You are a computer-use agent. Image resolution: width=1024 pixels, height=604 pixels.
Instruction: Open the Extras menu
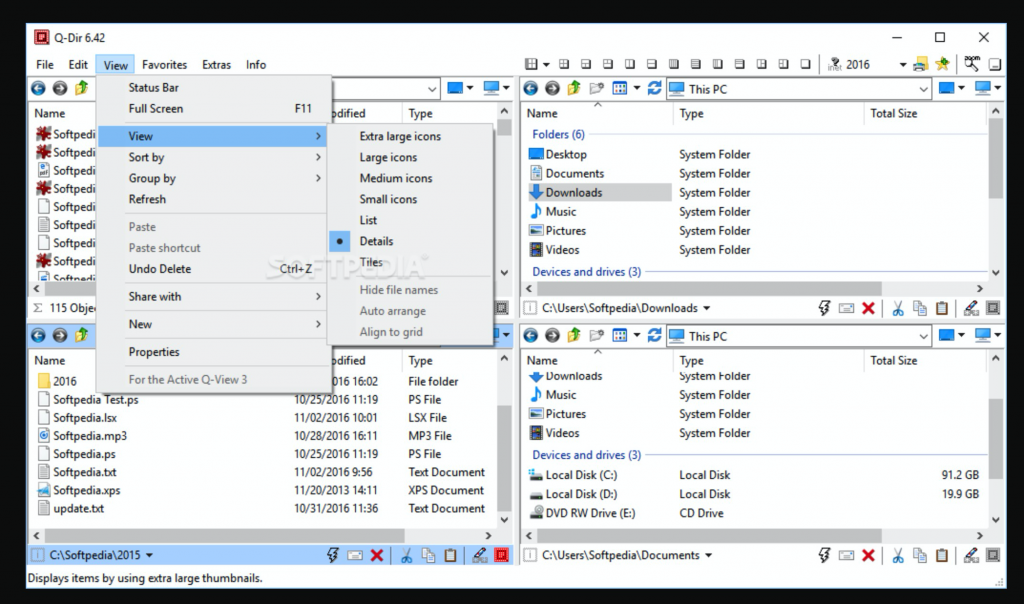pos(216,64)
